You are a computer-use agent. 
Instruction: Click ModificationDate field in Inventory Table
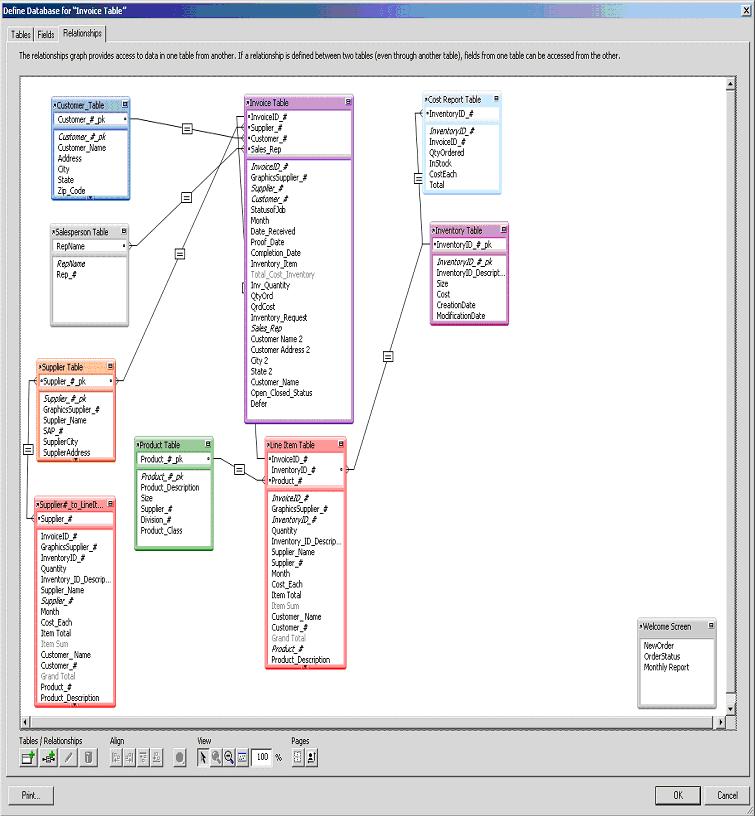click(460, 316)
